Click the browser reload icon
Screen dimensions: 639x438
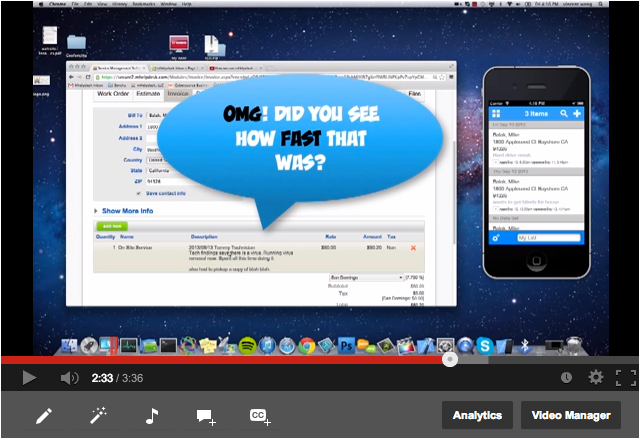(x=88, y=77)
